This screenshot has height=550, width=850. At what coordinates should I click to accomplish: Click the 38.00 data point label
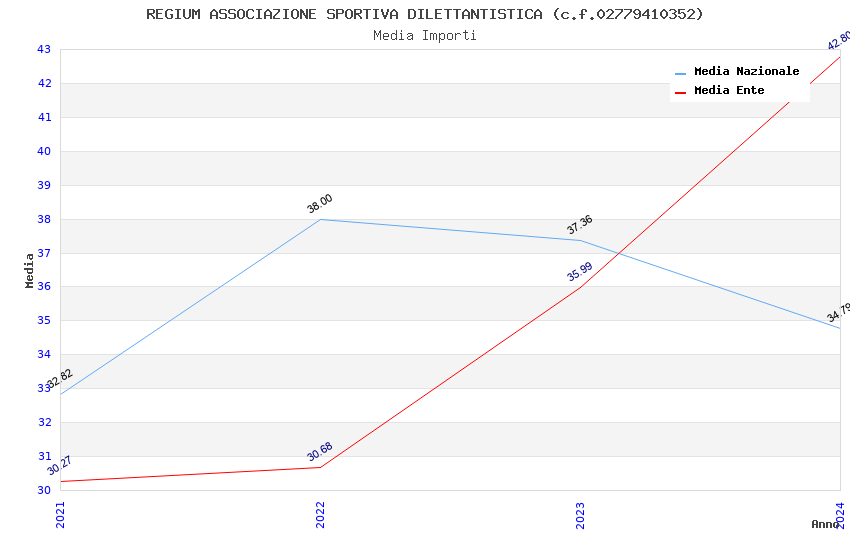pyautogui.click(x=320, y=204)
